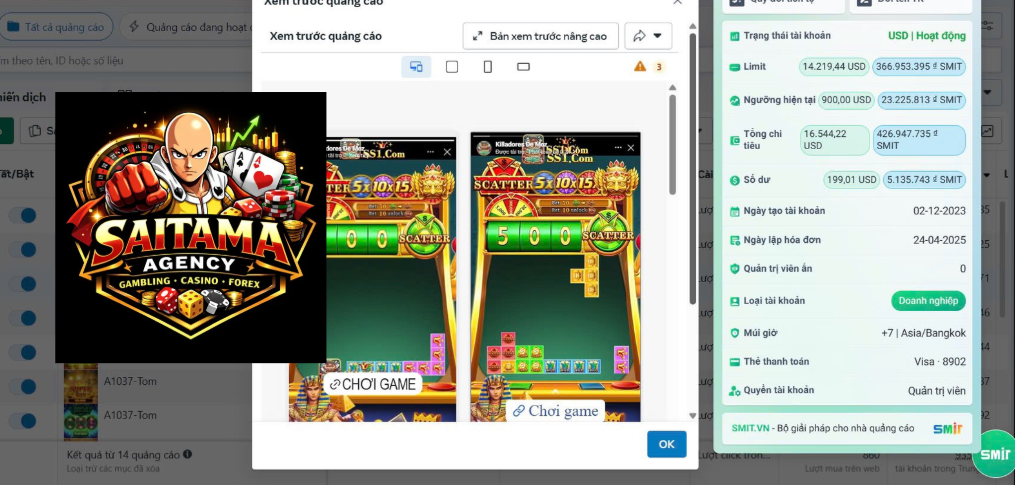Select the mobile portrait preview icon

[x=487, y=67]
